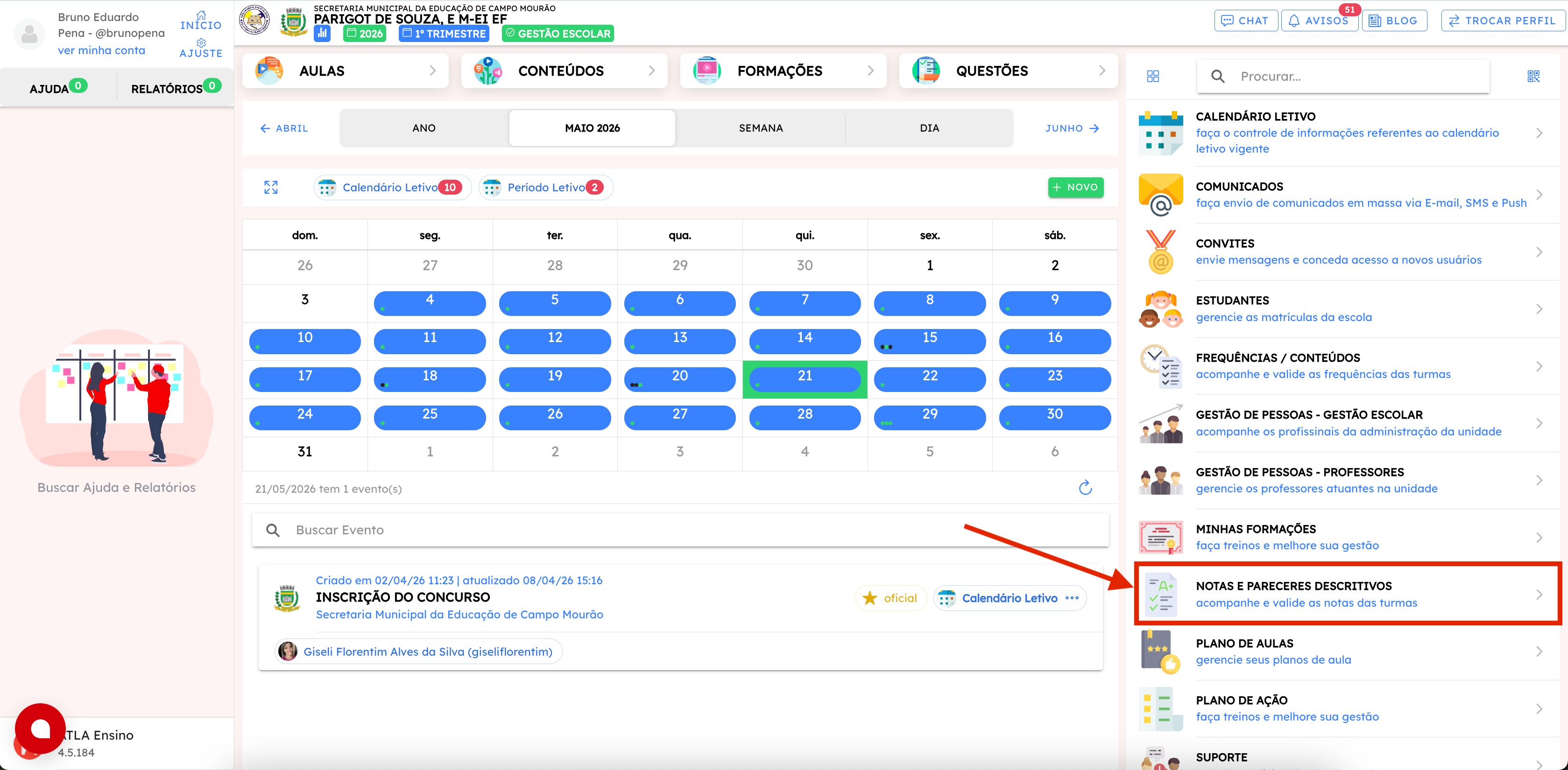Click the Aulas card icon
This screenshot has height=770, width=1568.
269,70
